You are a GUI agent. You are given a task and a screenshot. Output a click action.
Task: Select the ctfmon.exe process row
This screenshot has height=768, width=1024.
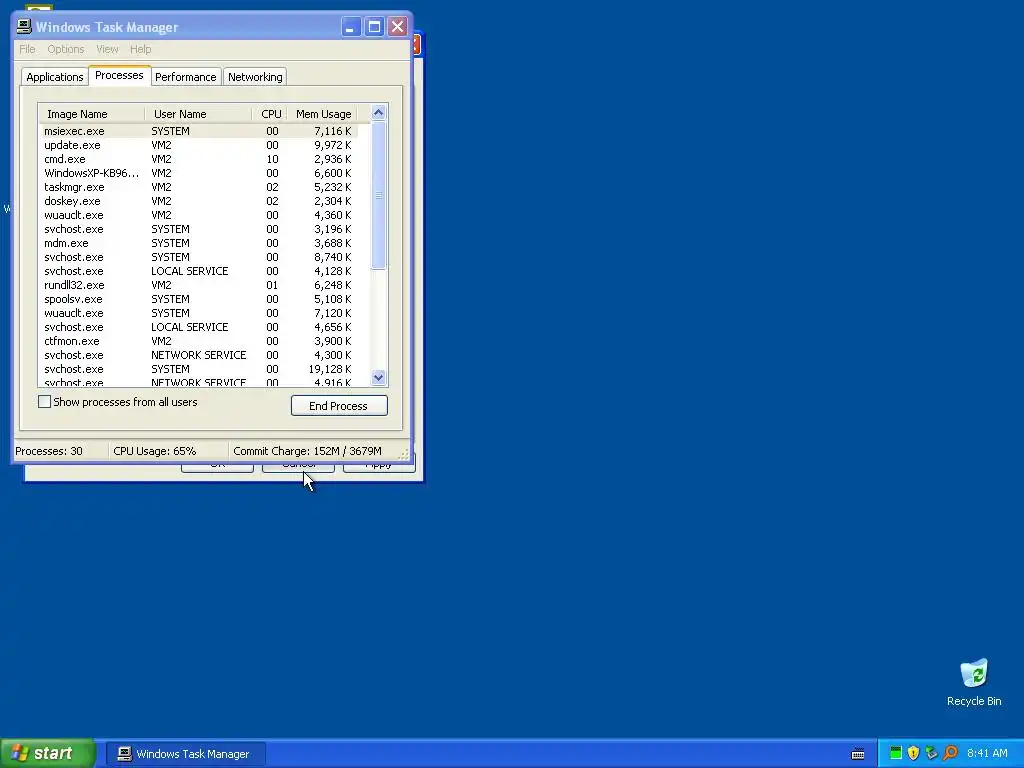click(x=199, y=341)
